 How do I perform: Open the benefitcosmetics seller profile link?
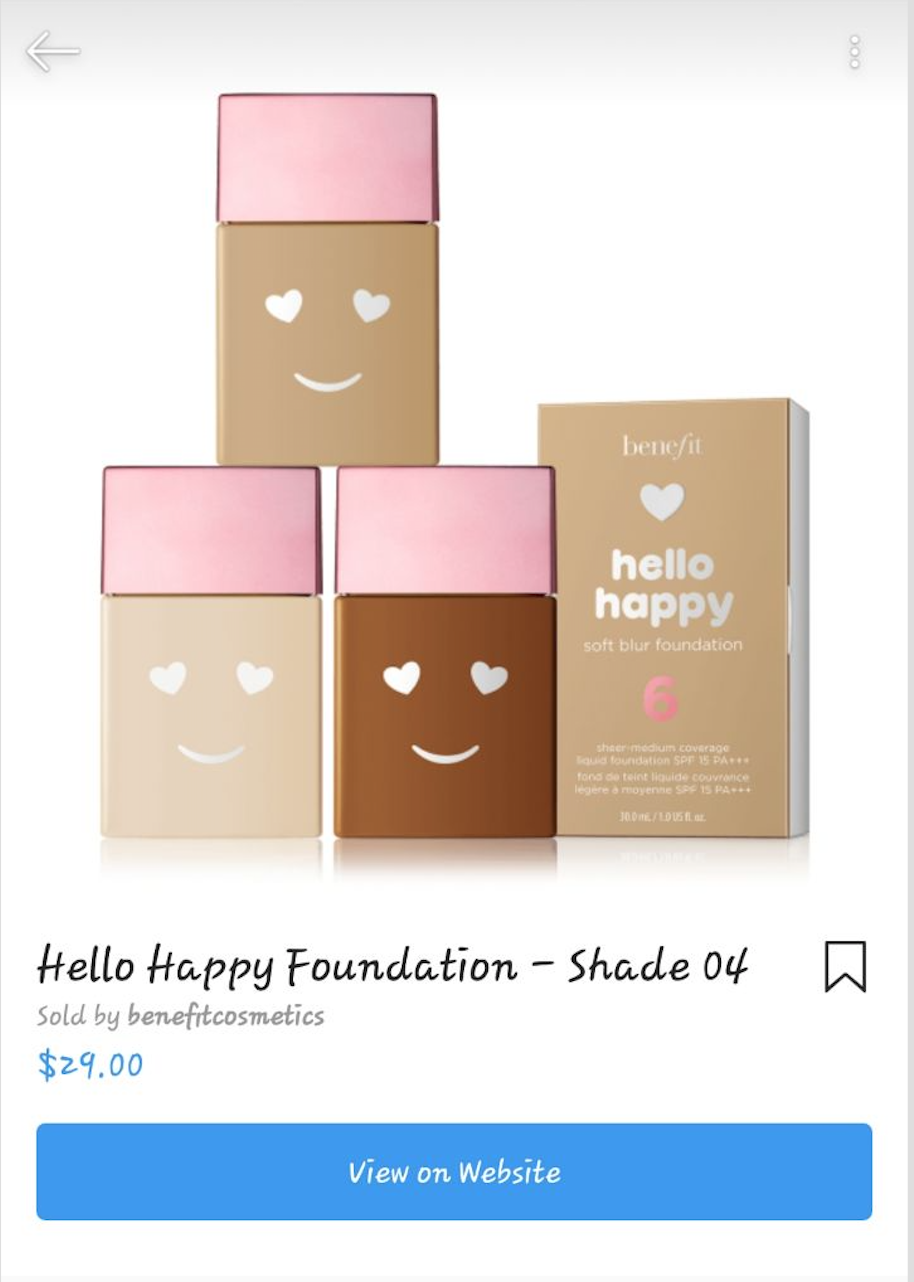pyautogui.click(x=225, y=1016)
